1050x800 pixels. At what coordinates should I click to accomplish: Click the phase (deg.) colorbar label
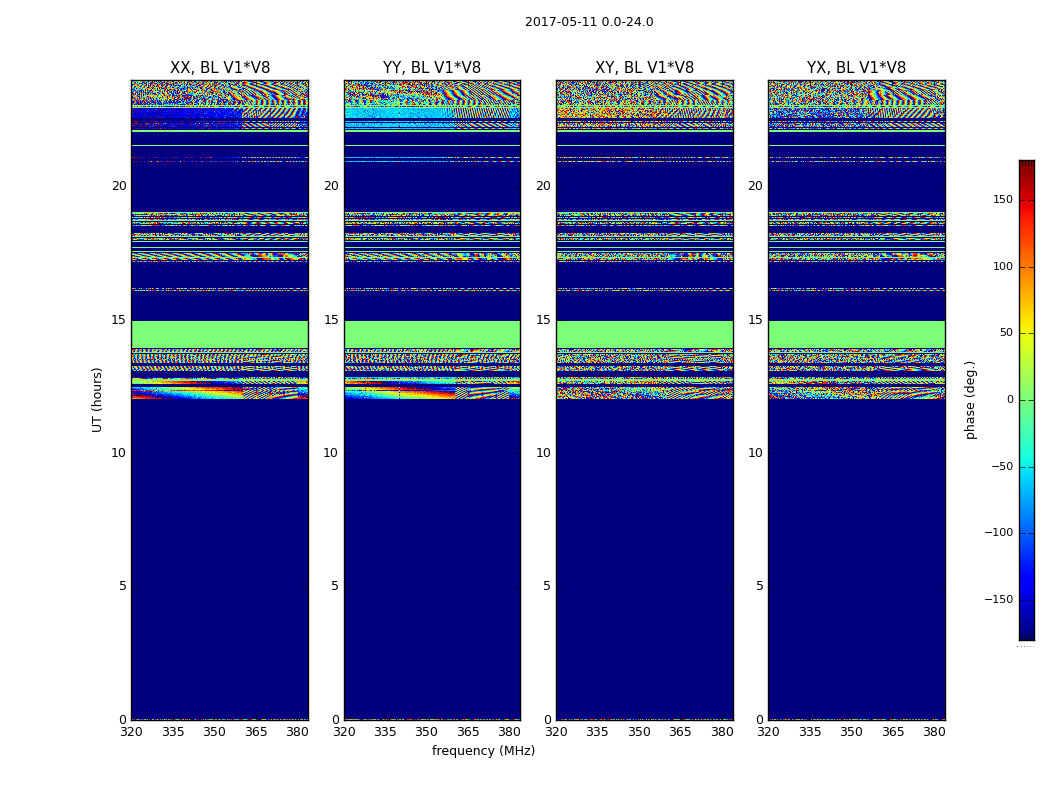[x=970, y=400]
